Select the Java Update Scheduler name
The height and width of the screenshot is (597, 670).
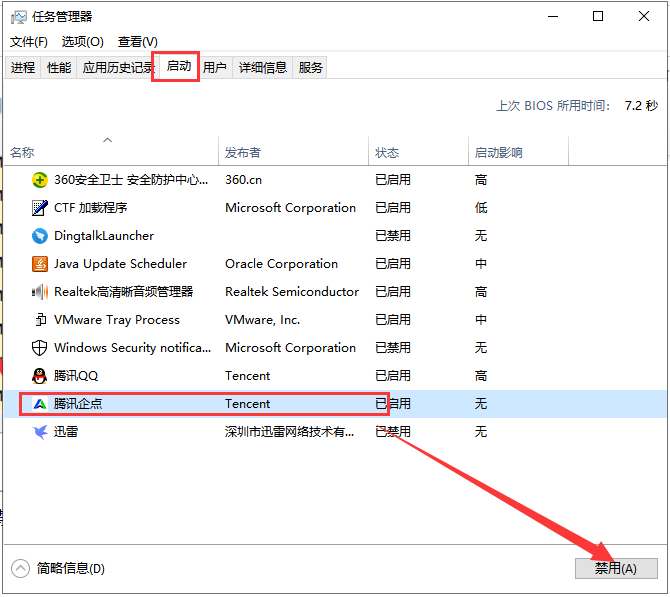tap(120, 264)
